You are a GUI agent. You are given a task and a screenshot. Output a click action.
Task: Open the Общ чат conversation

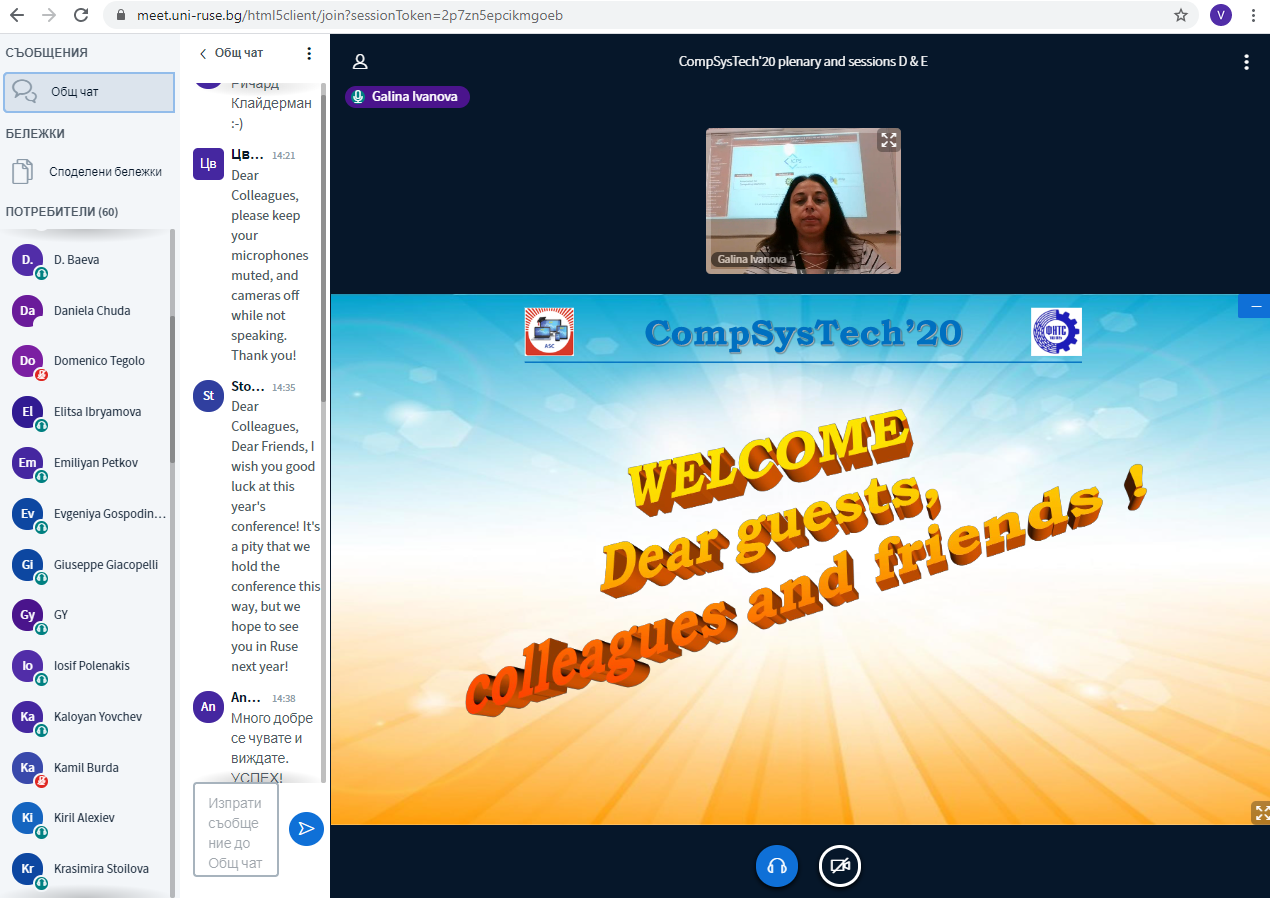[x=89, y=92]
